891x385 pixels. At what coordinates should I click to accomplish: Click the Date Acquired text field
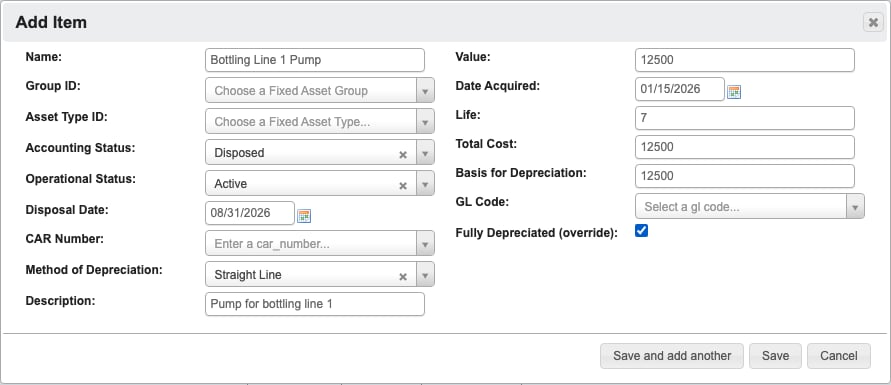(x=680, y=89)
